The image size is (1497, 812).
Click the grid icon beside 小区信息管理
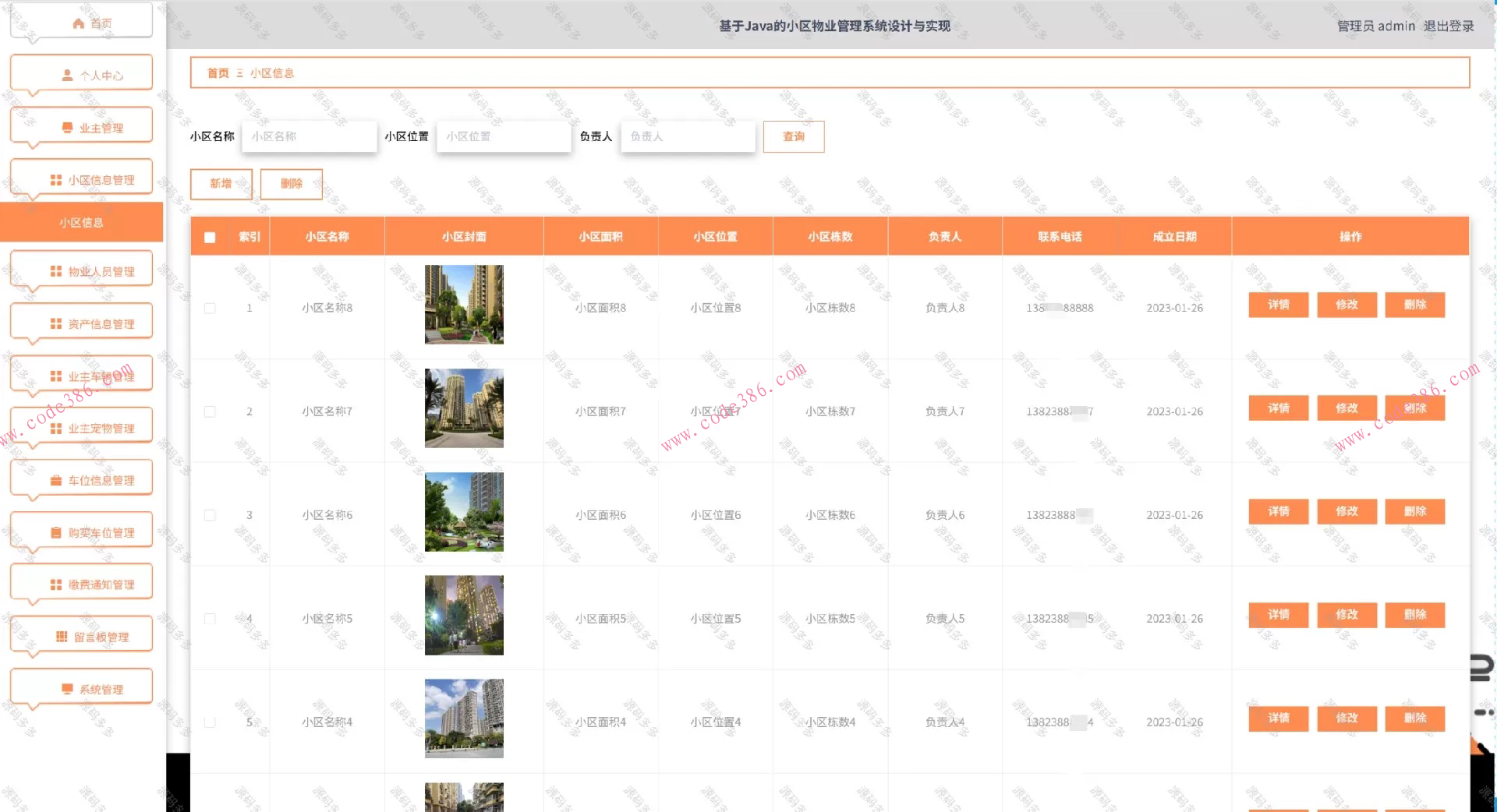55,180
